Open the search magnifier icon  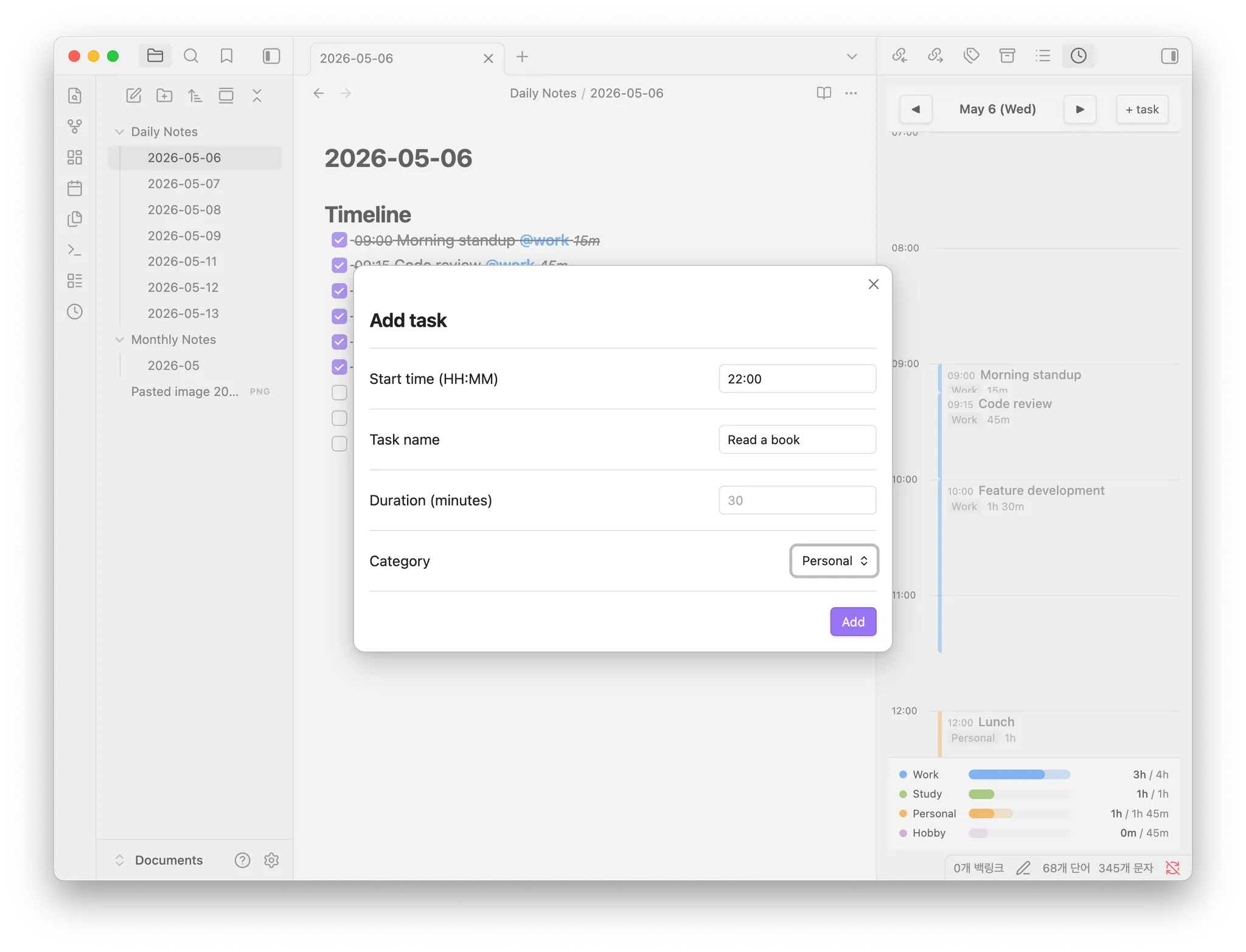tap(191, 56)
